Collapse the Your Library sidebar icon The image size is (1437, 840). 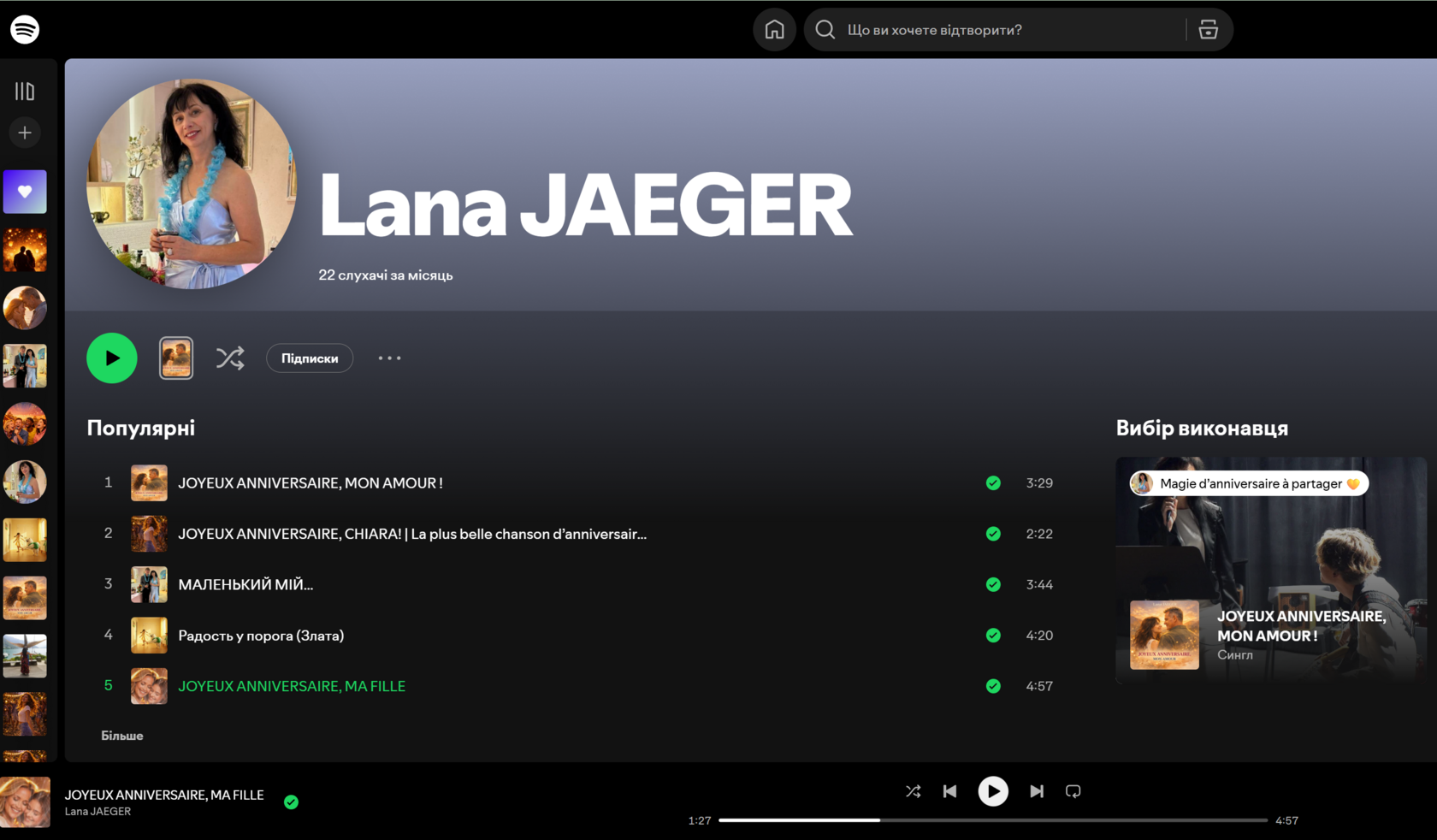(x=25, y=91)
